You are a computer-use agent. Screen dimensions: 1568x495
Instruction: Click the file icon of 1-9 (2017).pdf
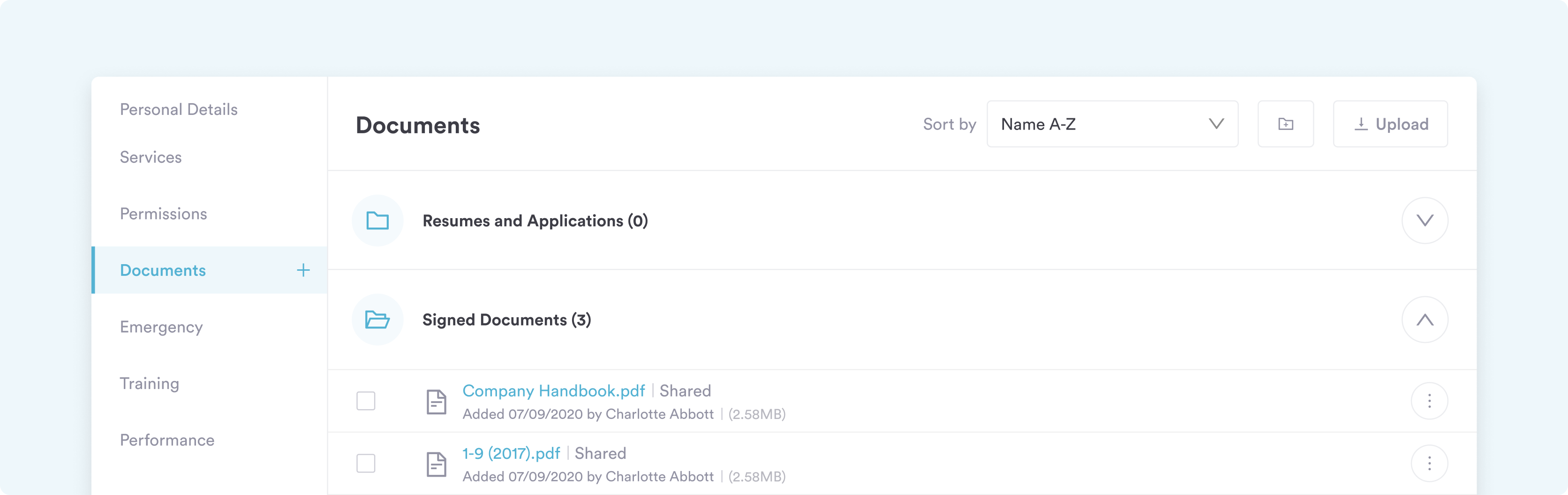coord(436,465)
